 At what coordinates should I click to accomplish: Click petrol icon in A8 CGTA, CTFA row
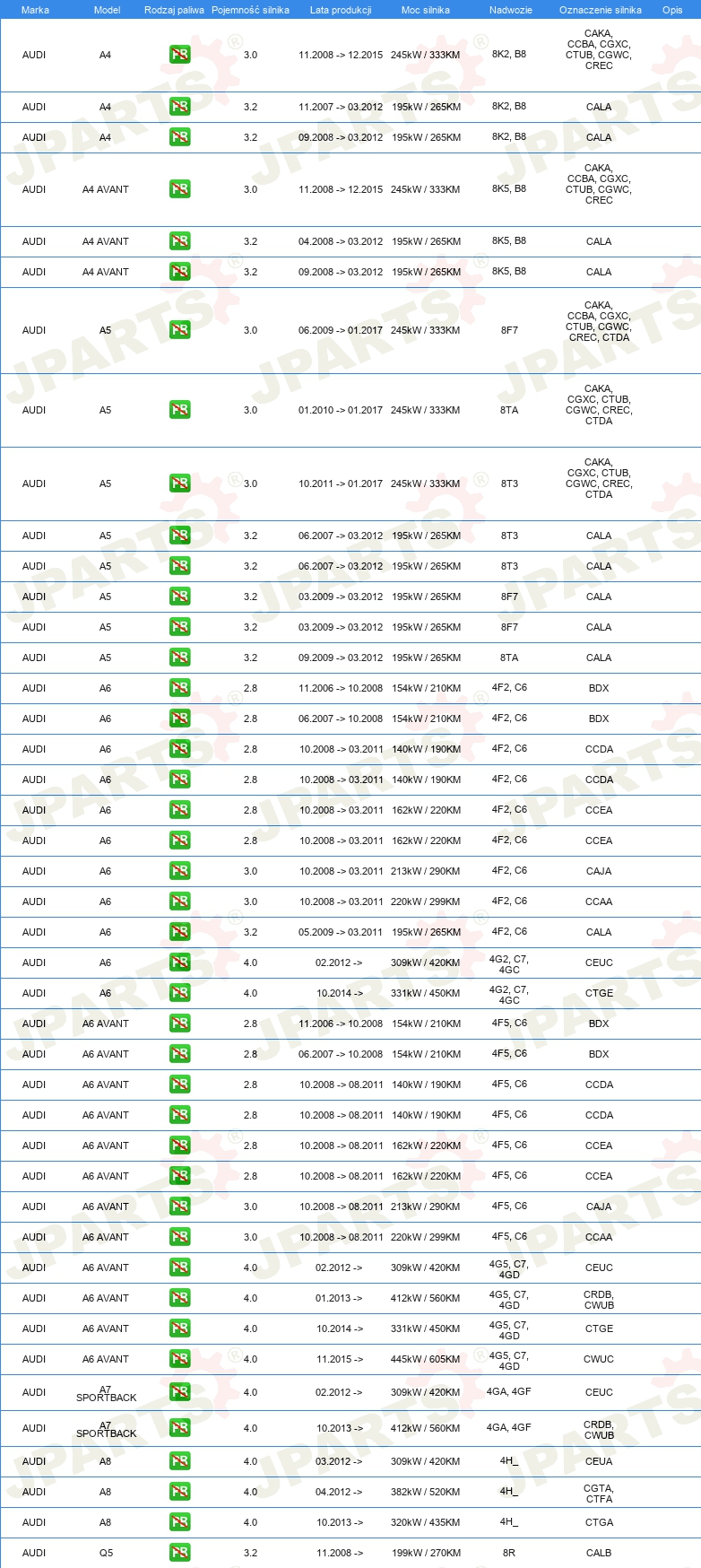180,1492
